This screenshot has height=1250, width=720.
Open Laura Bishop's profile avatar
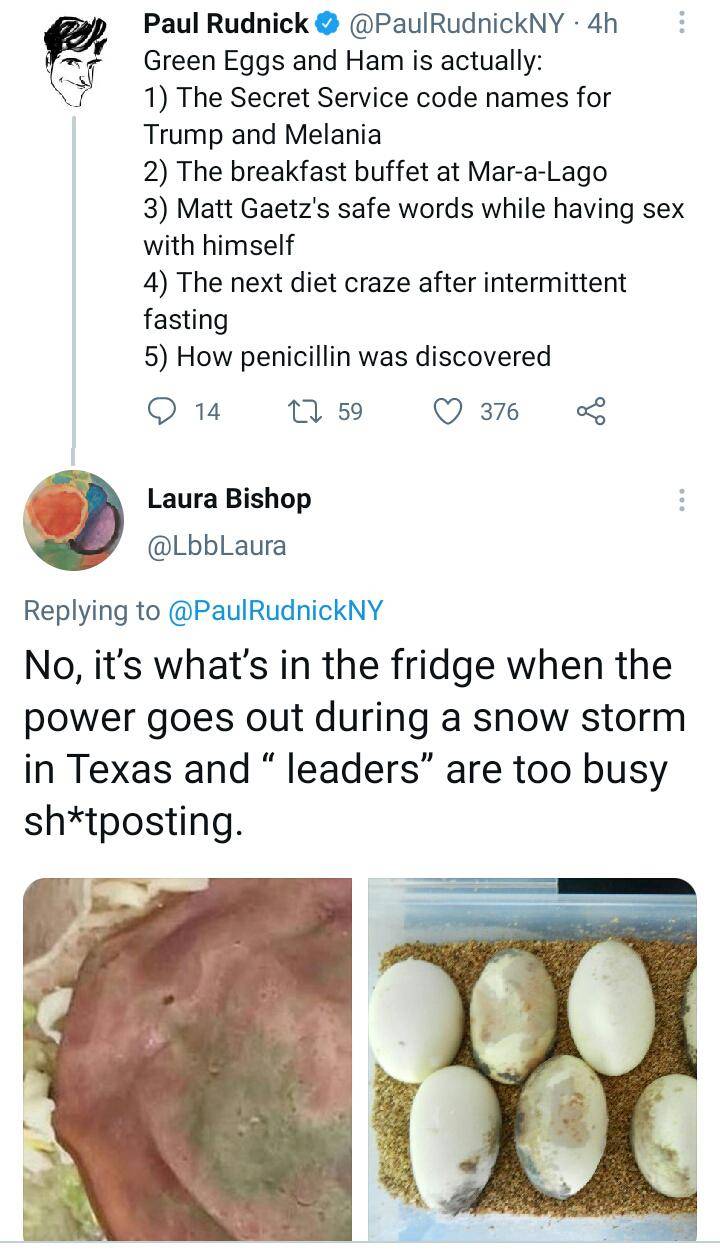point(73,520)
